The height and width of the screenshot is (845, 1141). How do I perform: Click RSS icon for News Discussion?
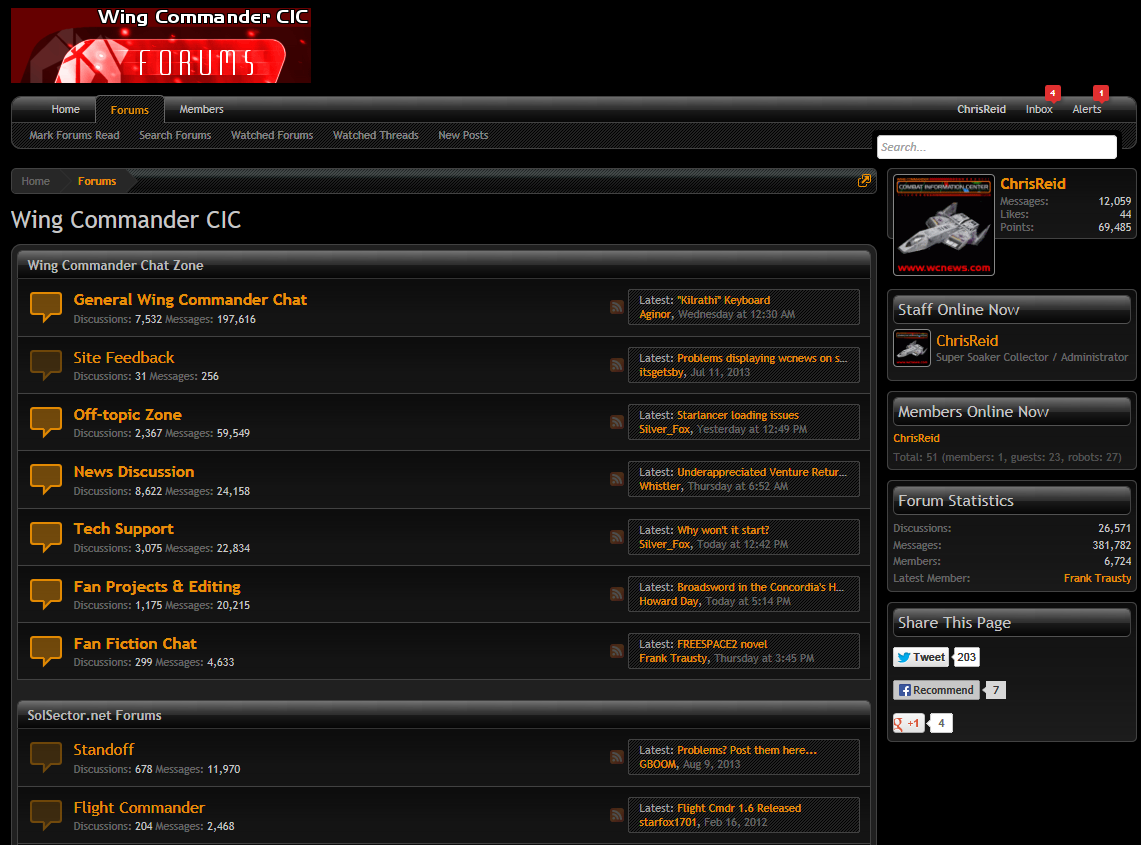pos(617,479)
